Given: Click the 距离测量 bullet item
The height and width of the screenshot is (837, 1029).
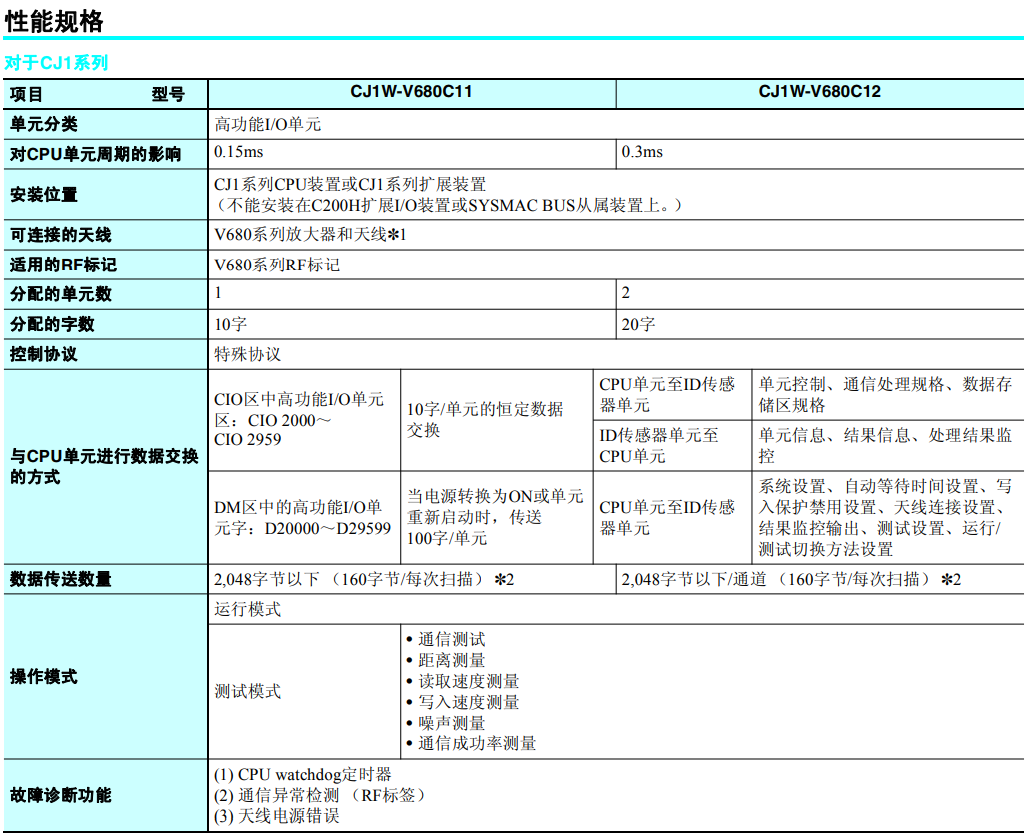Looking at the screenshot, I should 446,660.
